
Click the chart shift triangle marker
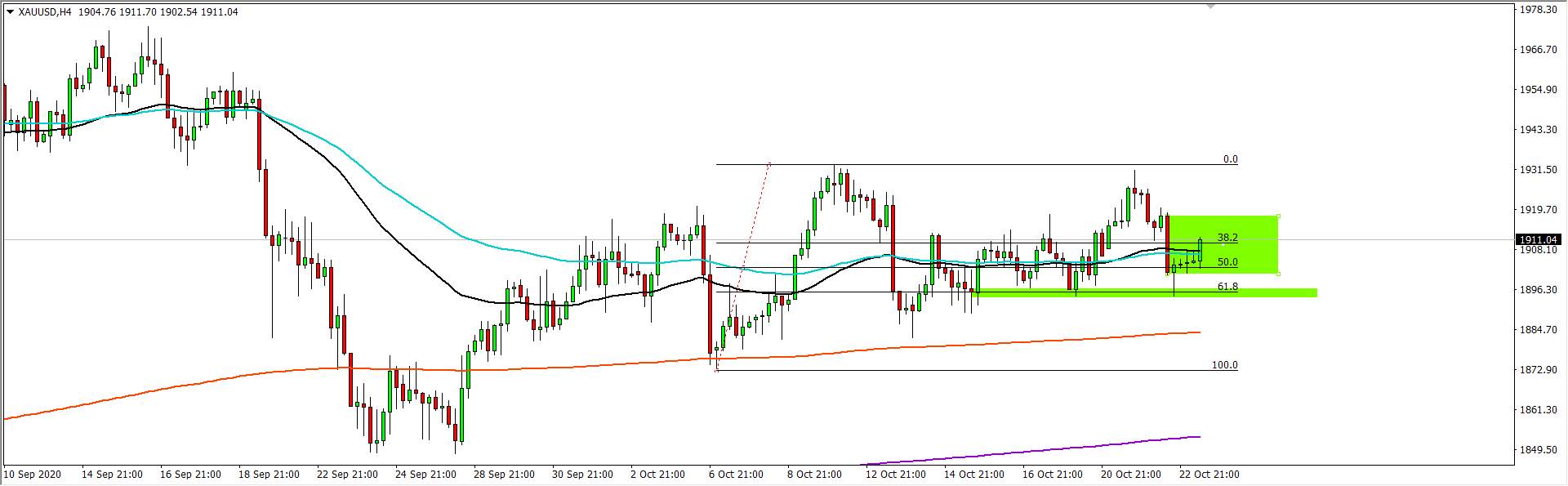pyautogui.click(x=1210, y=6)
